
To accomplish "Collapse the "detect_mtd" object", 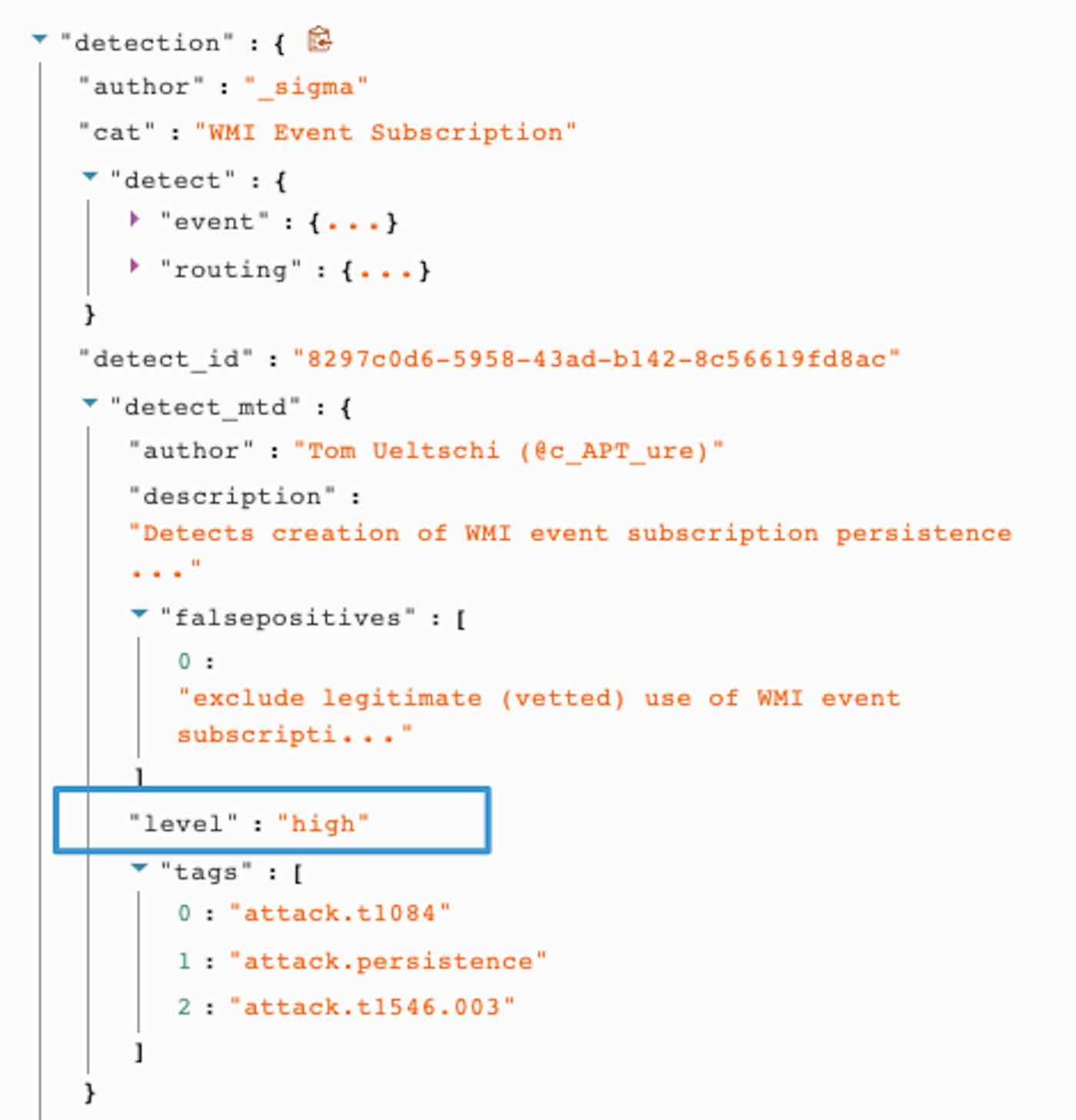I will [x=90, y=404].
